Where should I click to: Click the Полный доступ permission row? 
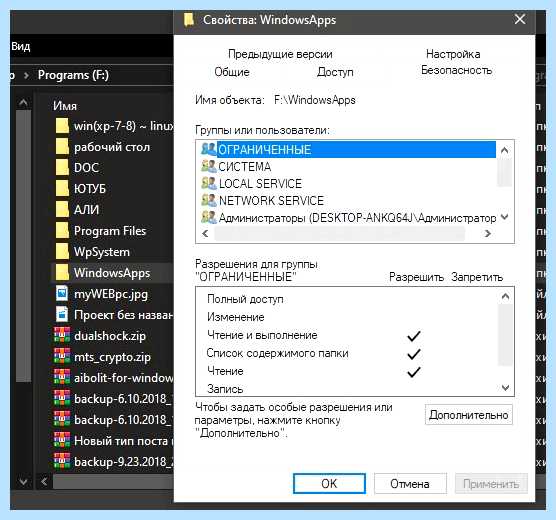(245, 299)
